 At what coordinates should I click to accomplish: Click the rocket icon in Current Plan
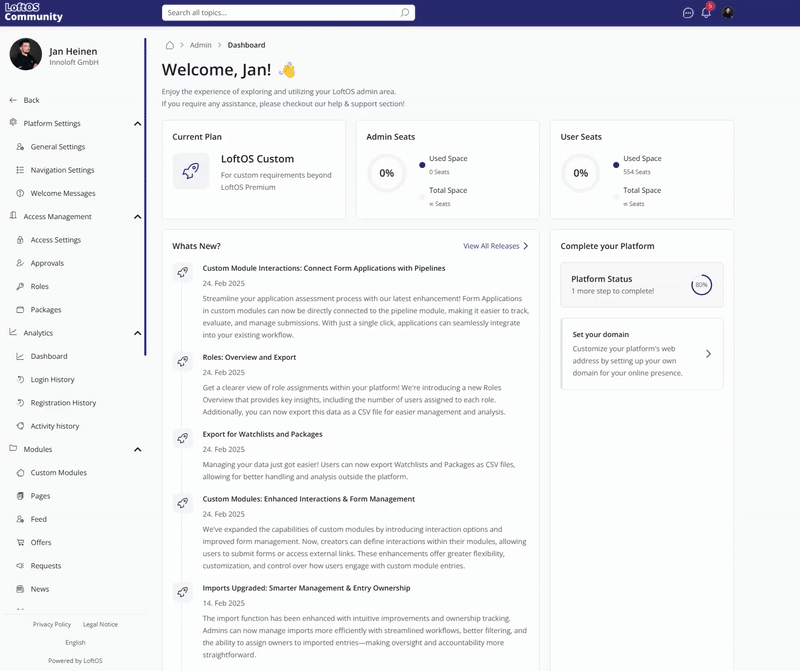190,171
